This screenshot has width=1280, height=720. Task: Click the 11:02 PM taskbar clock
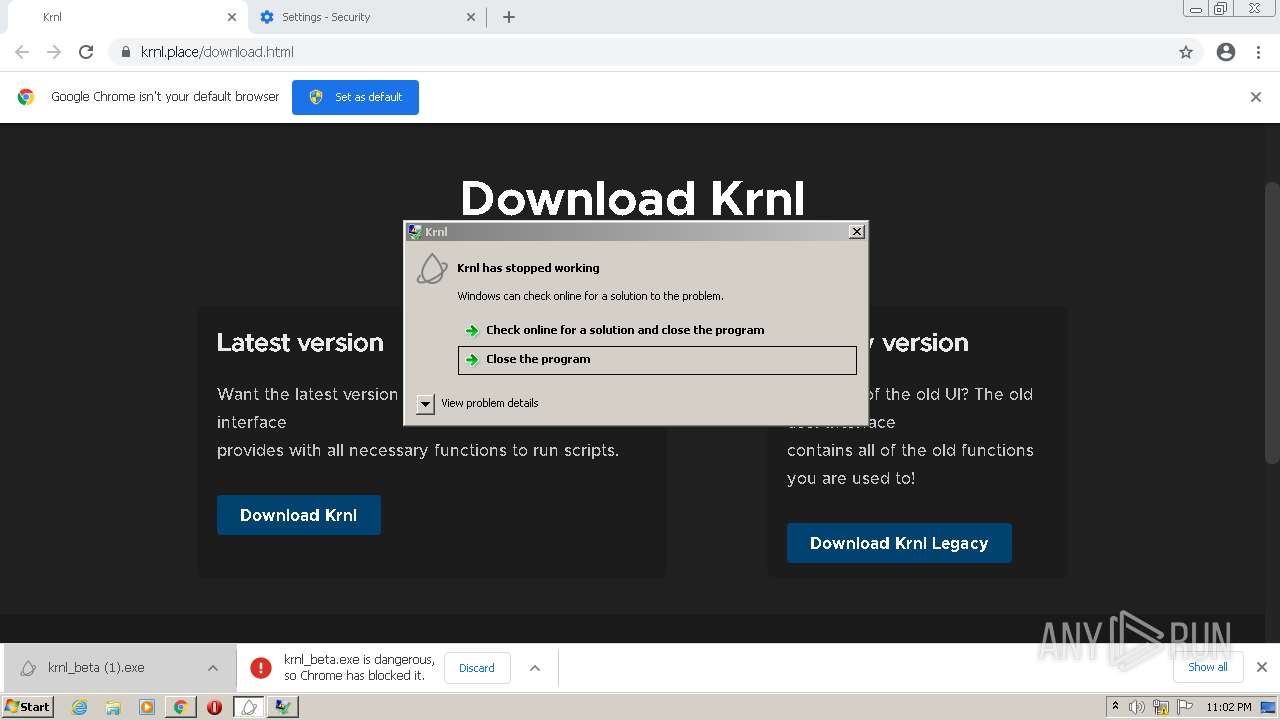1228,707
